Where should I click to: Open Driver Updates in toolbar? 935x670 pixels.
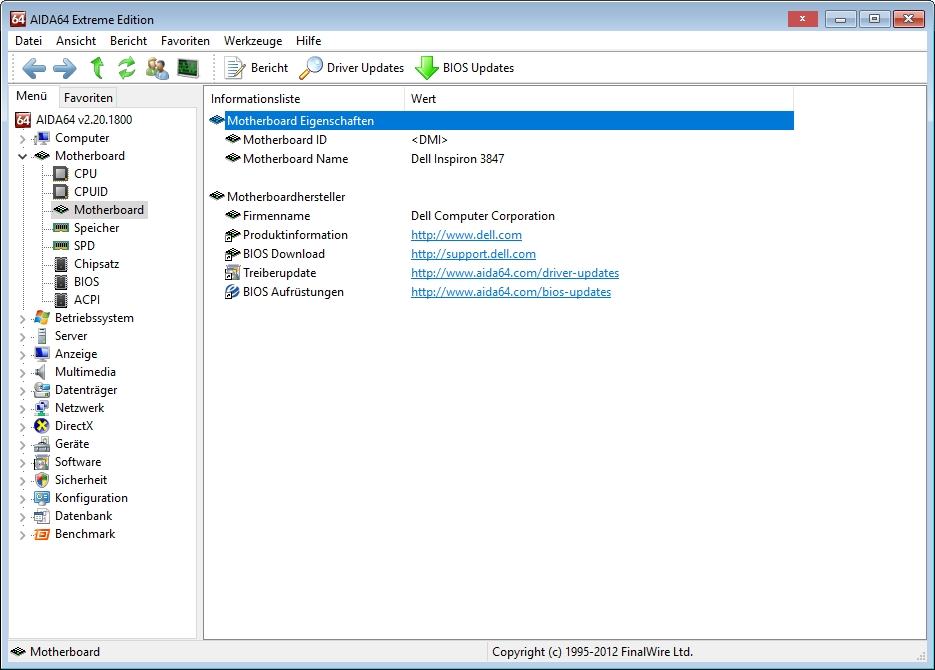click(x=351, y=68)
